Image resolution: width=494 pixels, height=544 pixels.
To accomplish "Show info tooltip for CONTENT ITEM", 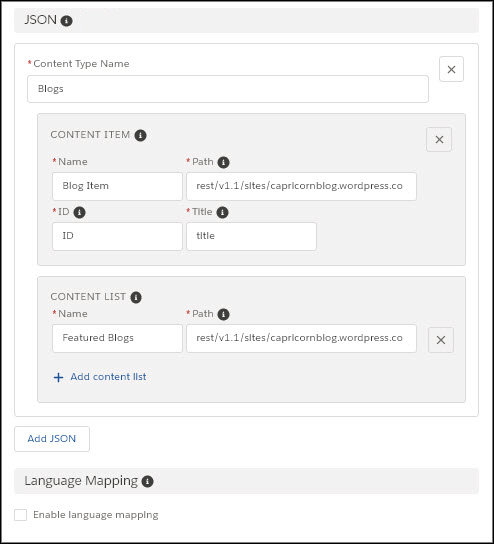I will pyautogui.click(x=140, y=135).
